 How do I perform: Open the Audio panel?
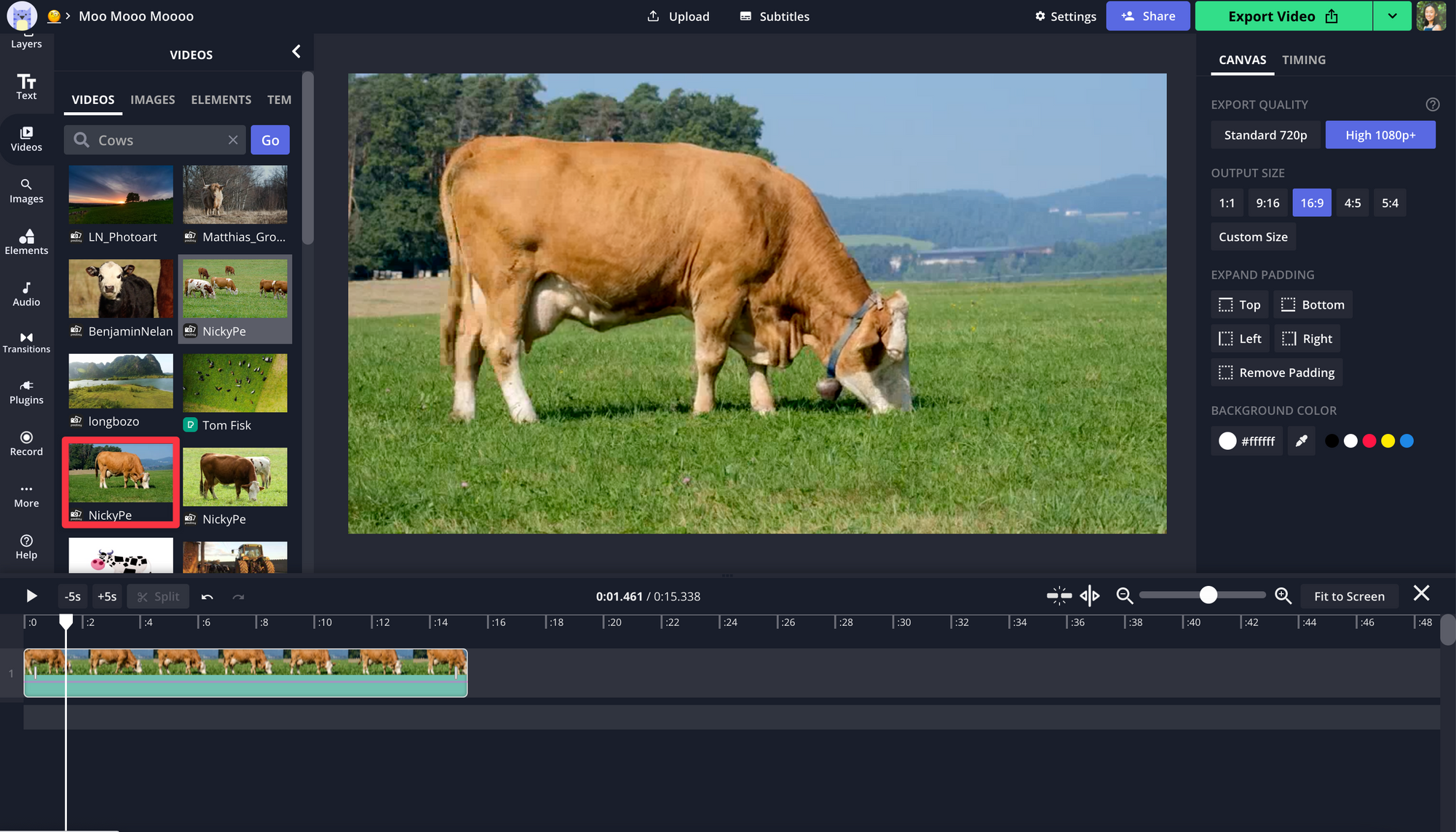point(26,293)
